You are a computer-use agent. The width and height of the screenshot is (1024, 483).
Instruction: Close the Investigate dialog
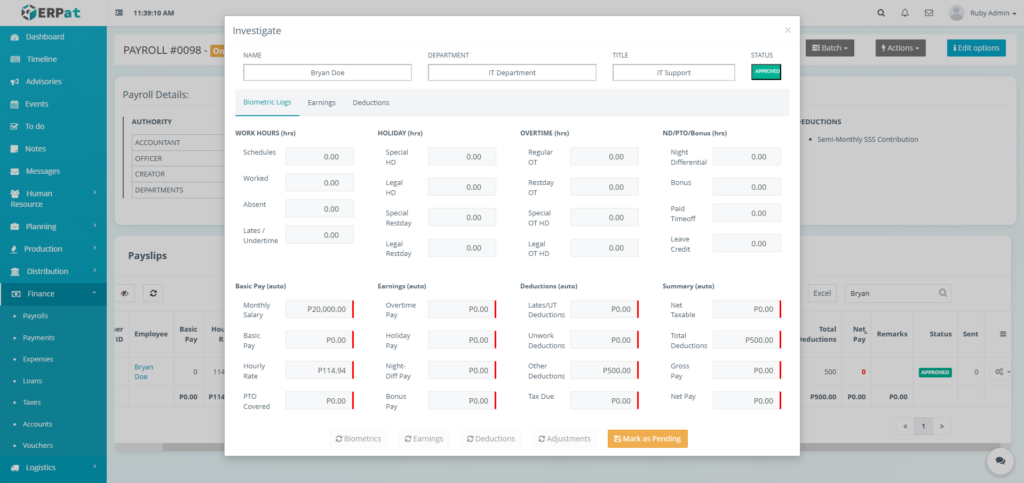click(787, 30)
